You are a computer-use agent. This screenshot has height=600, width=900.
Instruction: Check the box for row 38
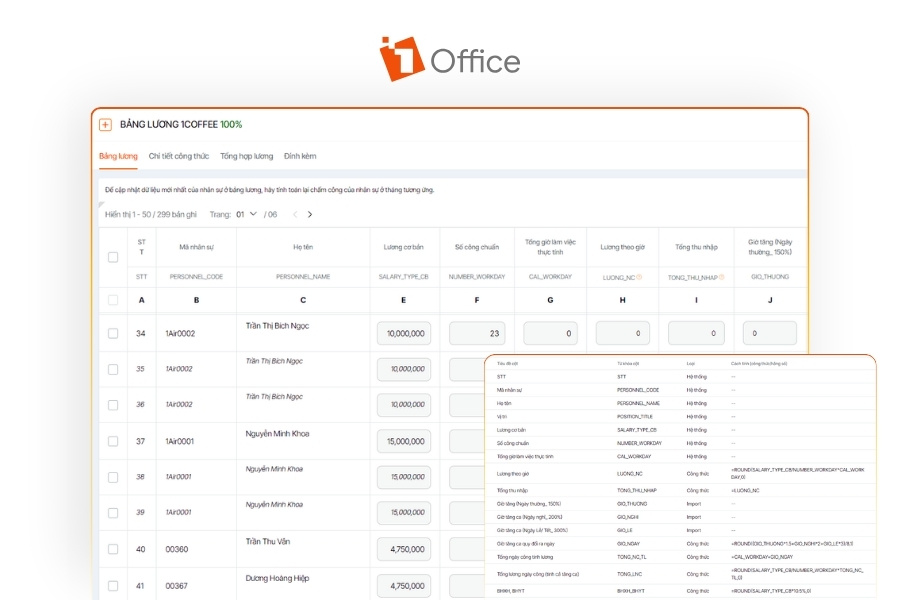point(113,477)
